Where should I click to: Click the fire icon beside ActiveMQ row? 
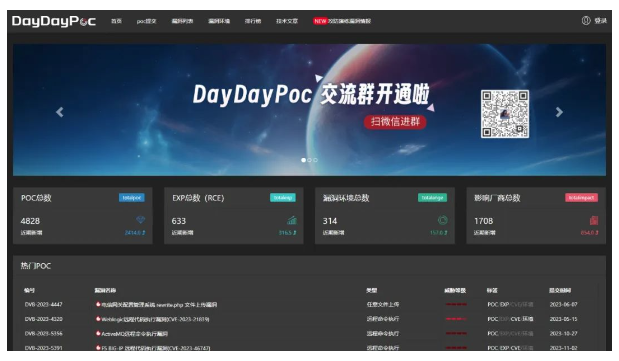pyautogui.click(x=98, y=333)
